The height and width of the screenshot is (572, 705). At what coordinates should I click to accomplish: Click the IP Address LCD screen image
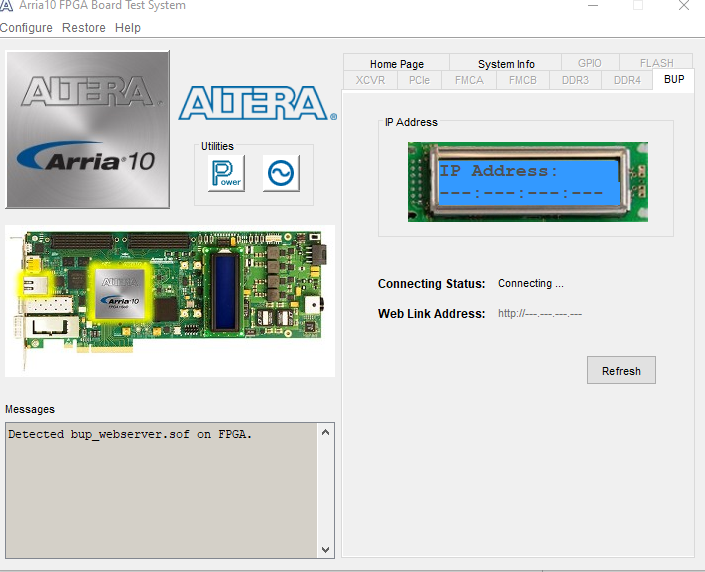pos(527,181)
